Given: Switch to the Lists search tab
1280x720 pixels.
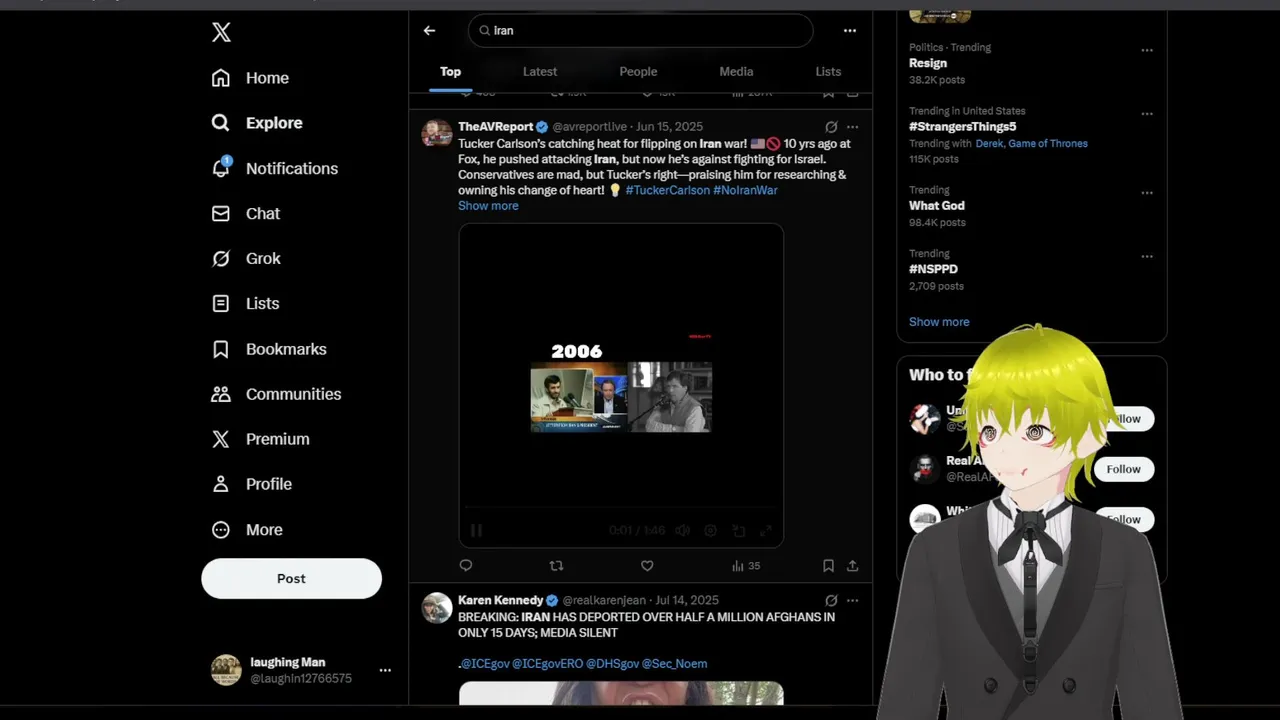Looking at the screenshot, I should (828, 72).
